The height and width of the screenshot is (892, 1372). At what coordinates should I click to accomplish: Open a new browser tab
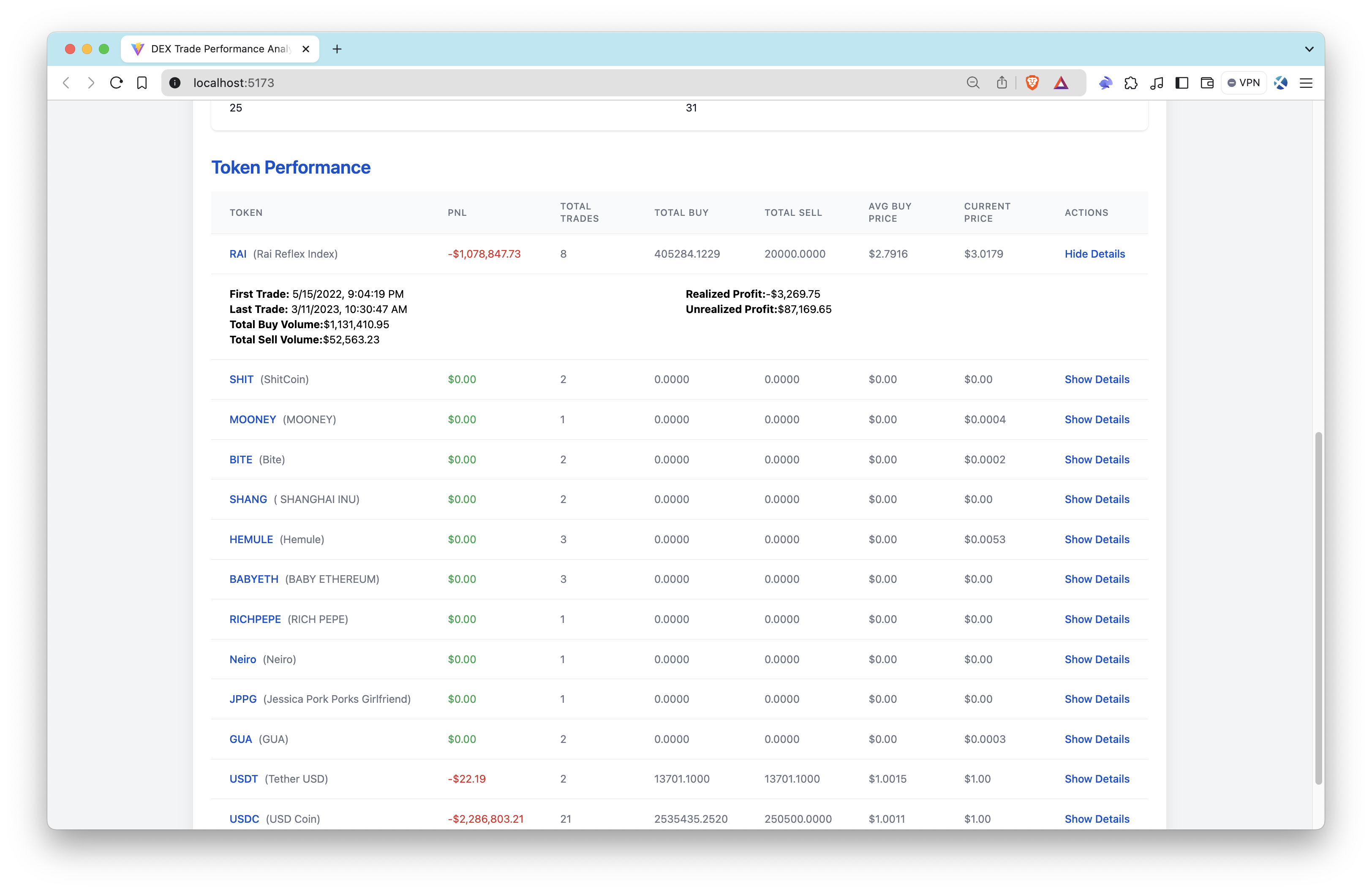click(337, 49)
